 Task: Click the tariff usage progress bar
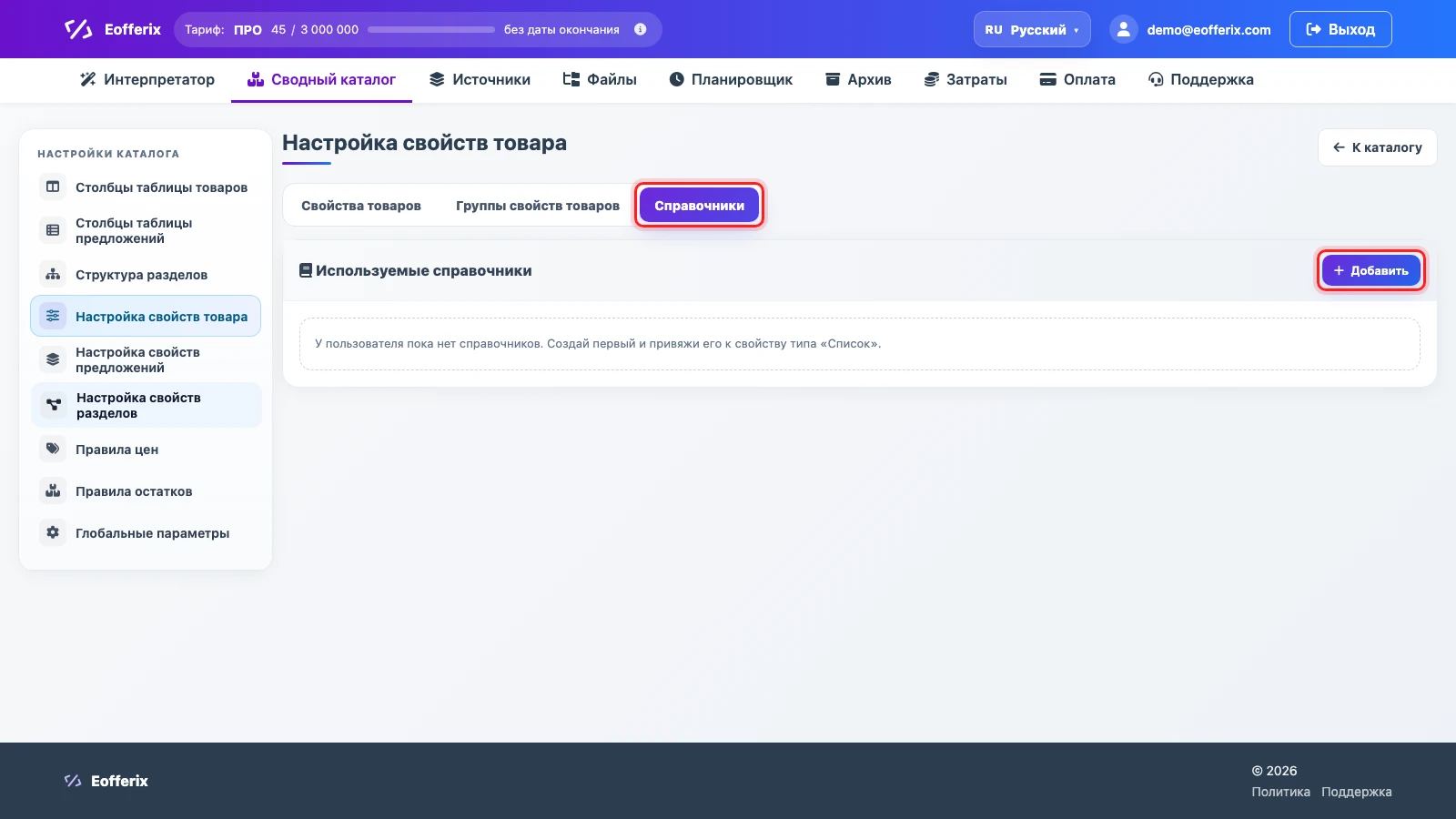coord(431,29)
